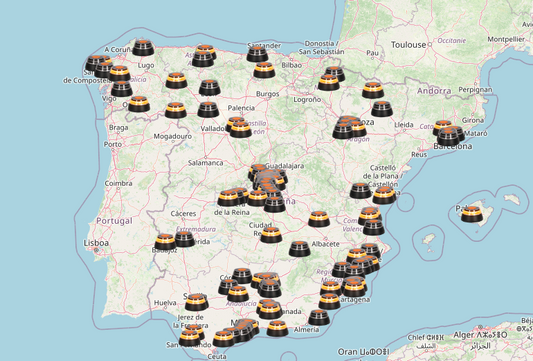533x361 pixels.
Task: Click the beacon marker beside A Coruña
Action: (x=143, y=48)
